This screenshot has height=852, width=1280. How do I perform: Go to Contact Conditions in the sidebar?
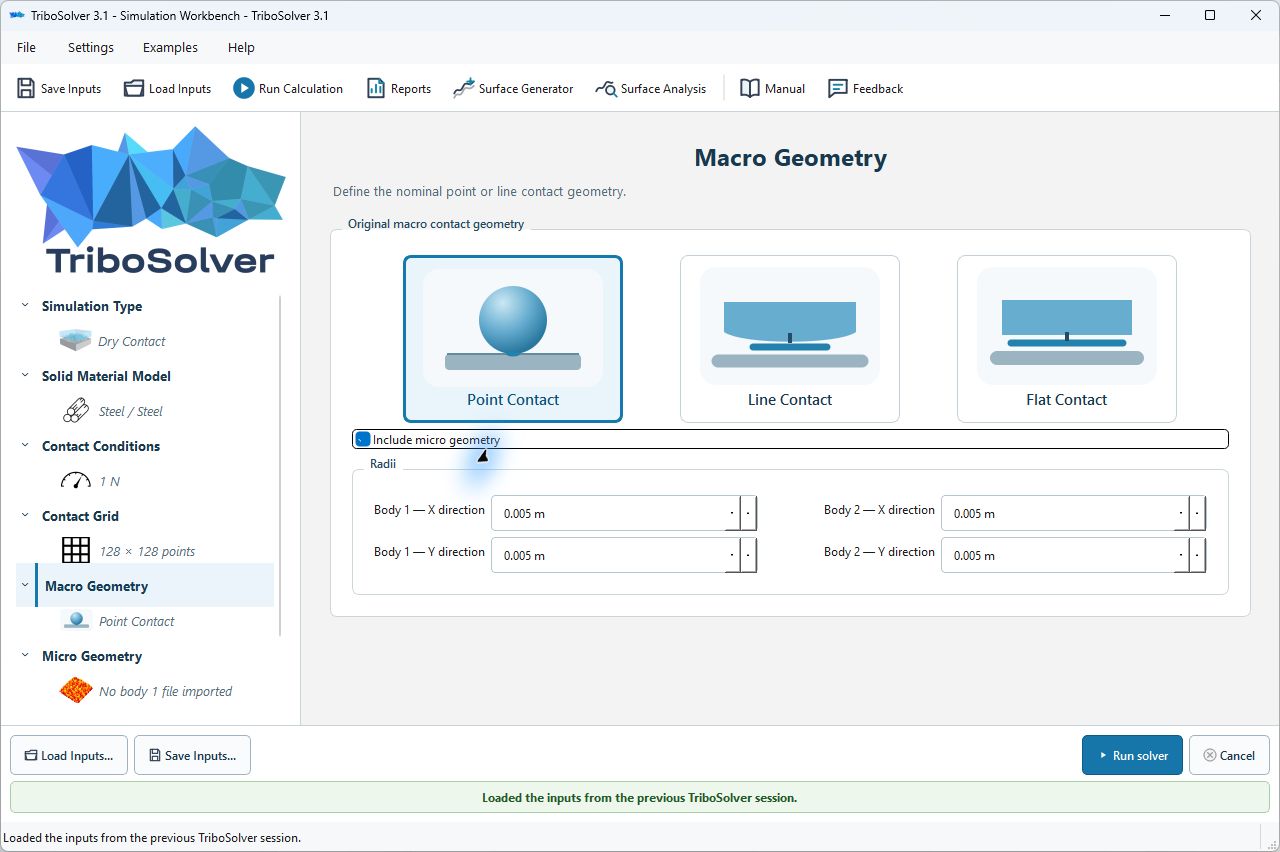pos(101,446)
